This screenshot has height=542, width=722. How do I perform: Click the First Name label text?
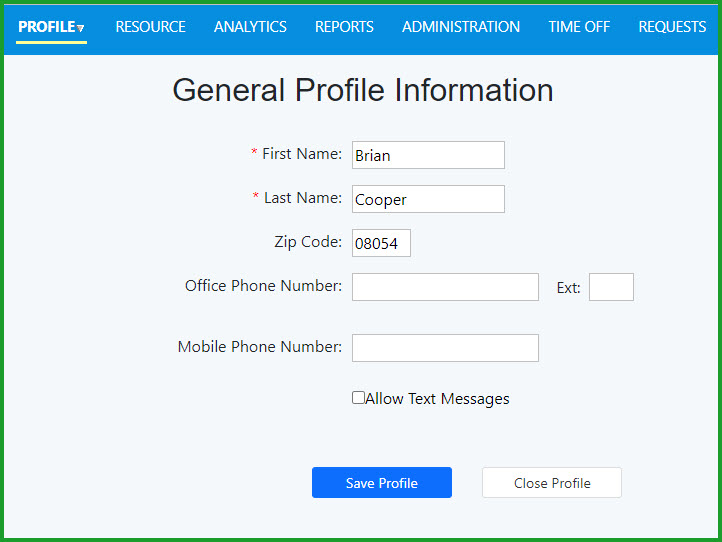[x=301, y=154]
